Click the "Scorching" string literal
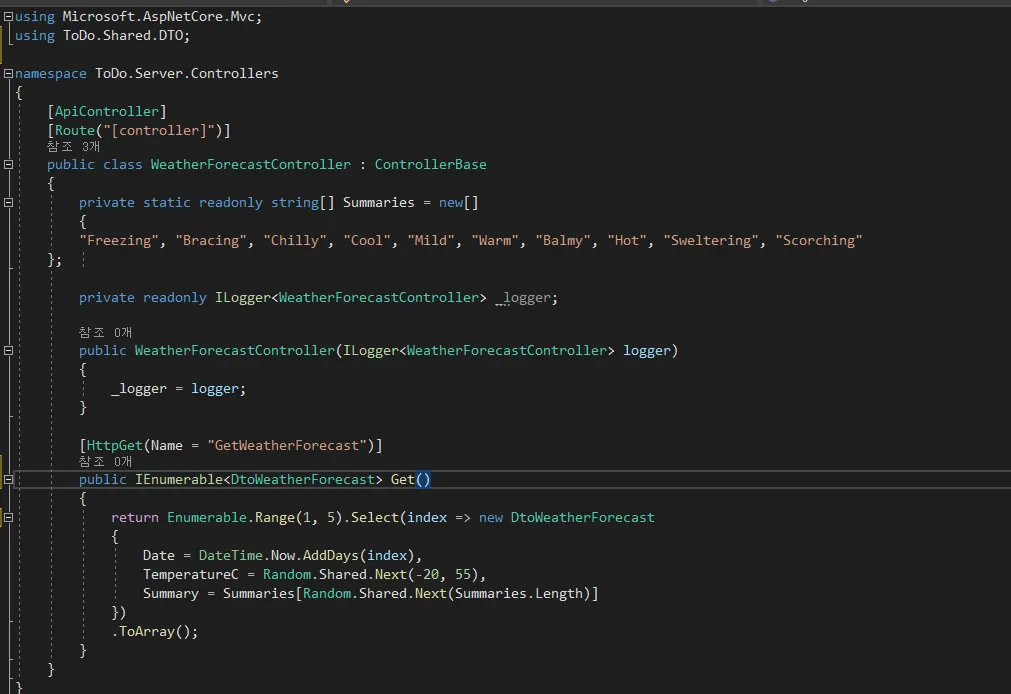Viewport: 1011px width, 694px height. (819, 241)
